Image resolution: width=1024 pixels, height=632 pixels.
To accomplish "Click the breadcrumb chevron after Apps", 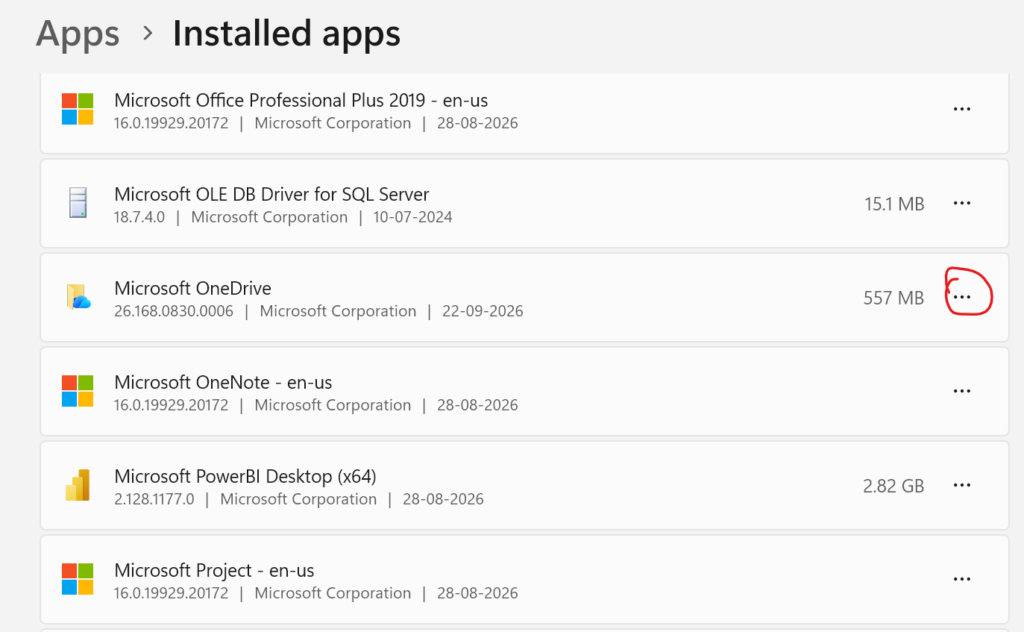I will [148, 33].
